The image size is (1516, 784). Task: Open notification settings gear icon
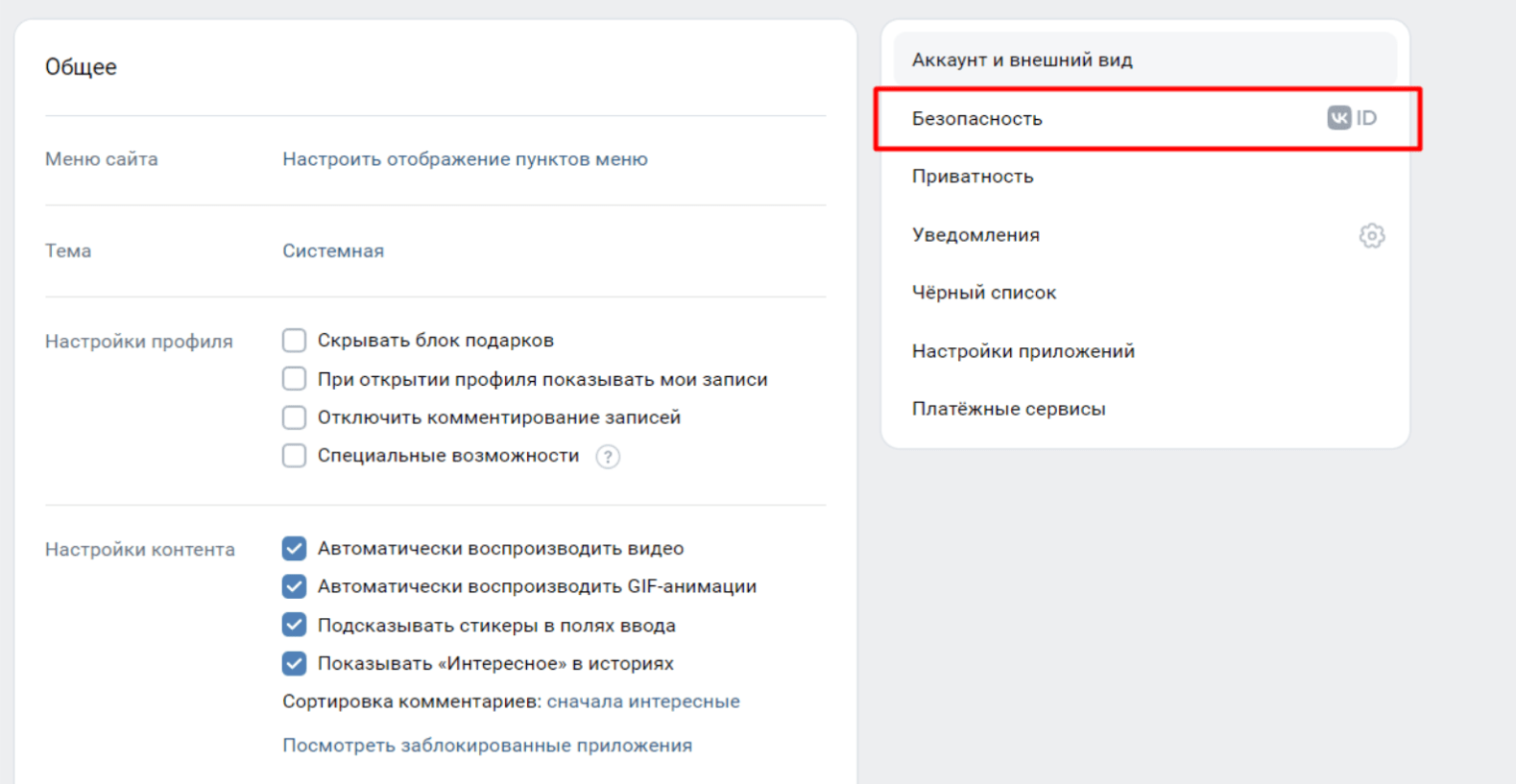(x=1372, y=235)
